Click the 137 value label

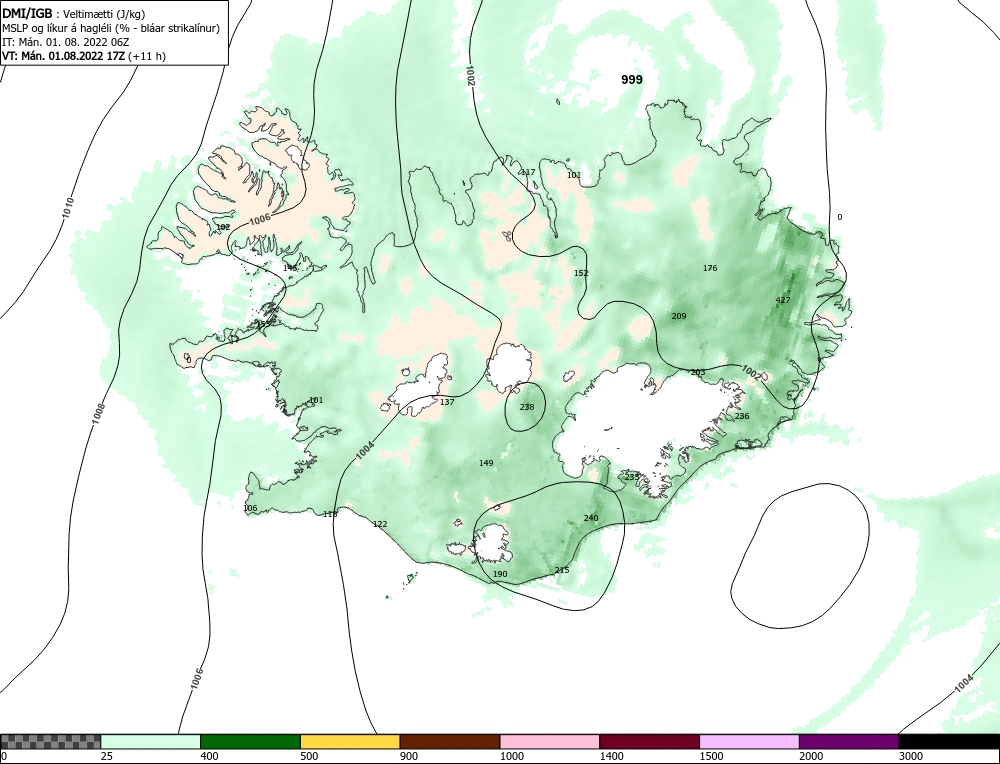(447, 402)
